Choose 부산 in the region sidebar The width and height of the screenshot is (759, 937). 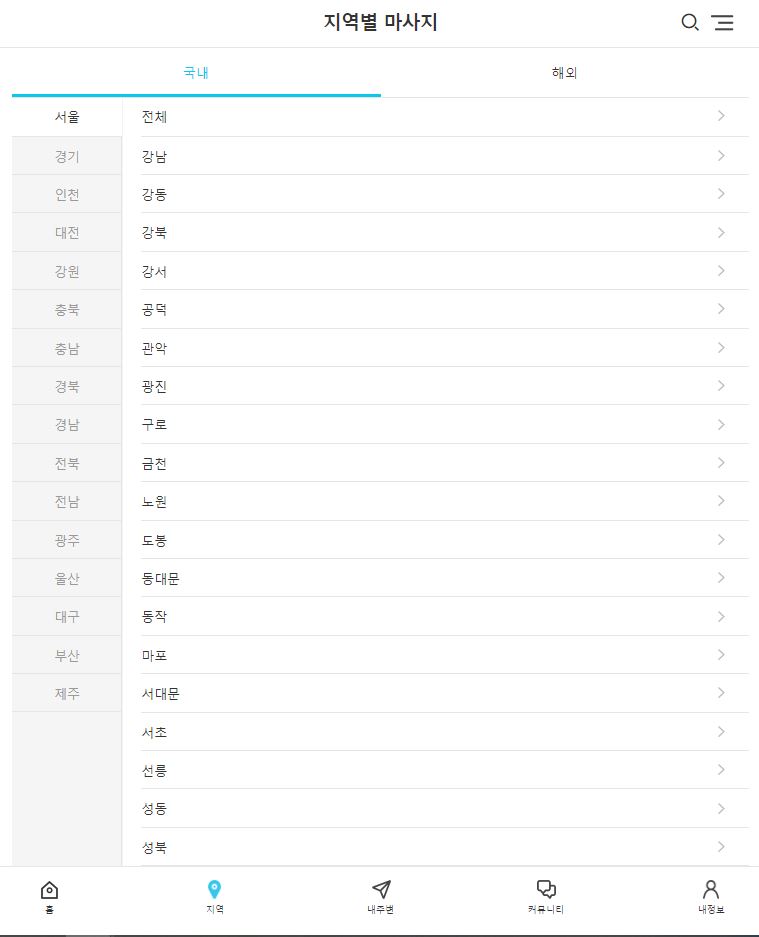point(67,655)
